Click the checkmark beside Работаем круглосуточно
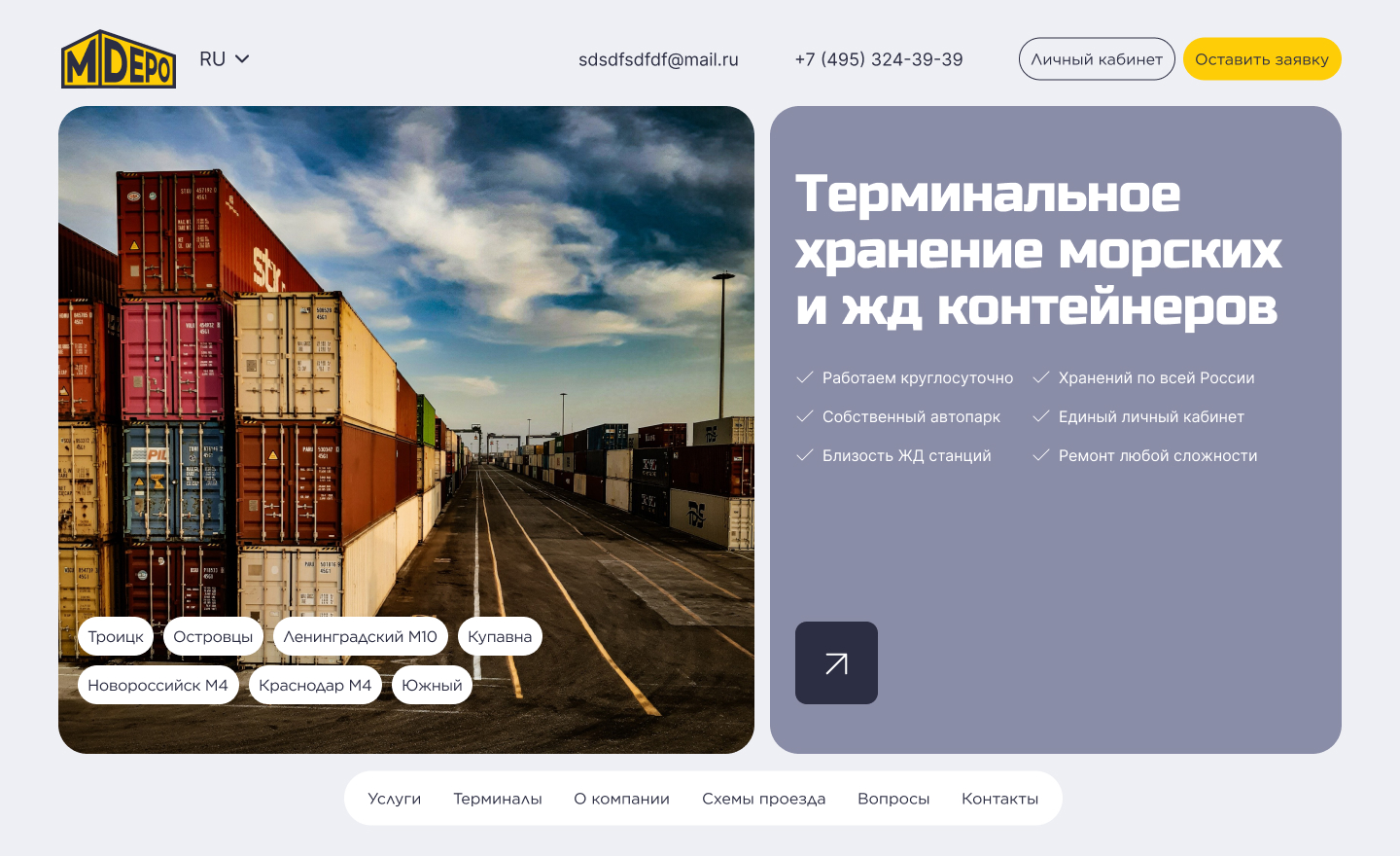Image resolution: width=1400 pixels, height=856 pixels. [x=805, y=377]
